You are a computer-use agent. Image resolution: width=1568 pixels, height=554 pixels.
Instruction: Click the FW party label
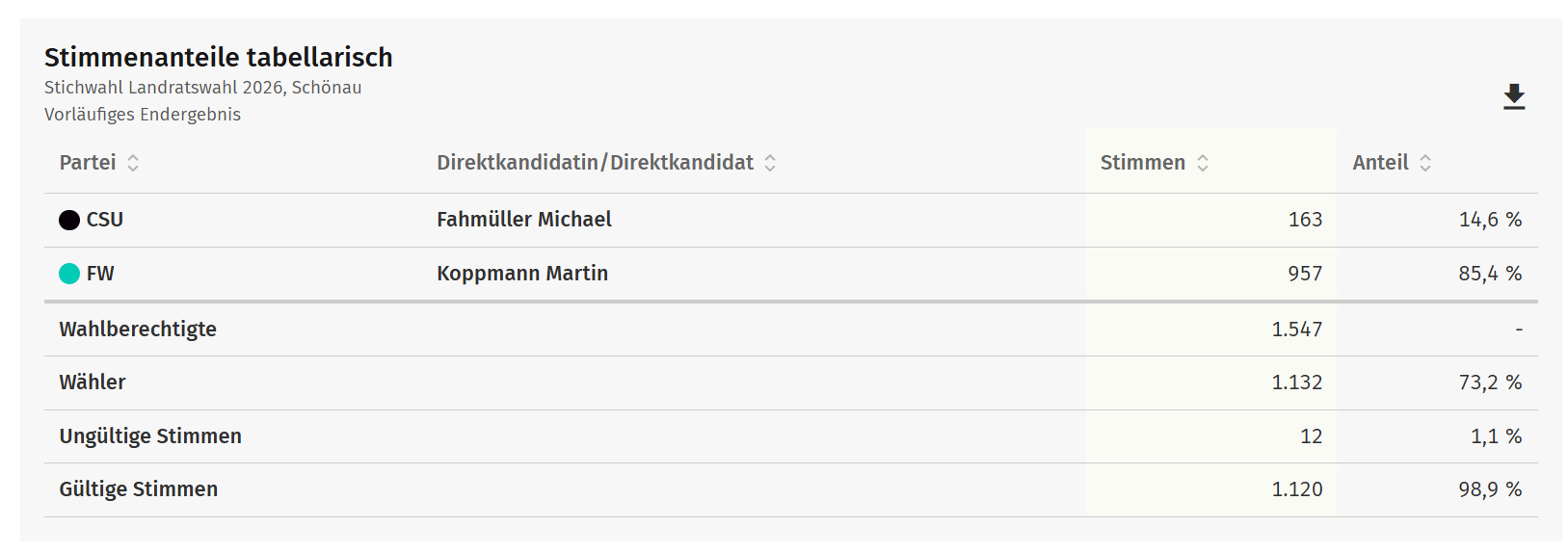(x=100, y=274)
